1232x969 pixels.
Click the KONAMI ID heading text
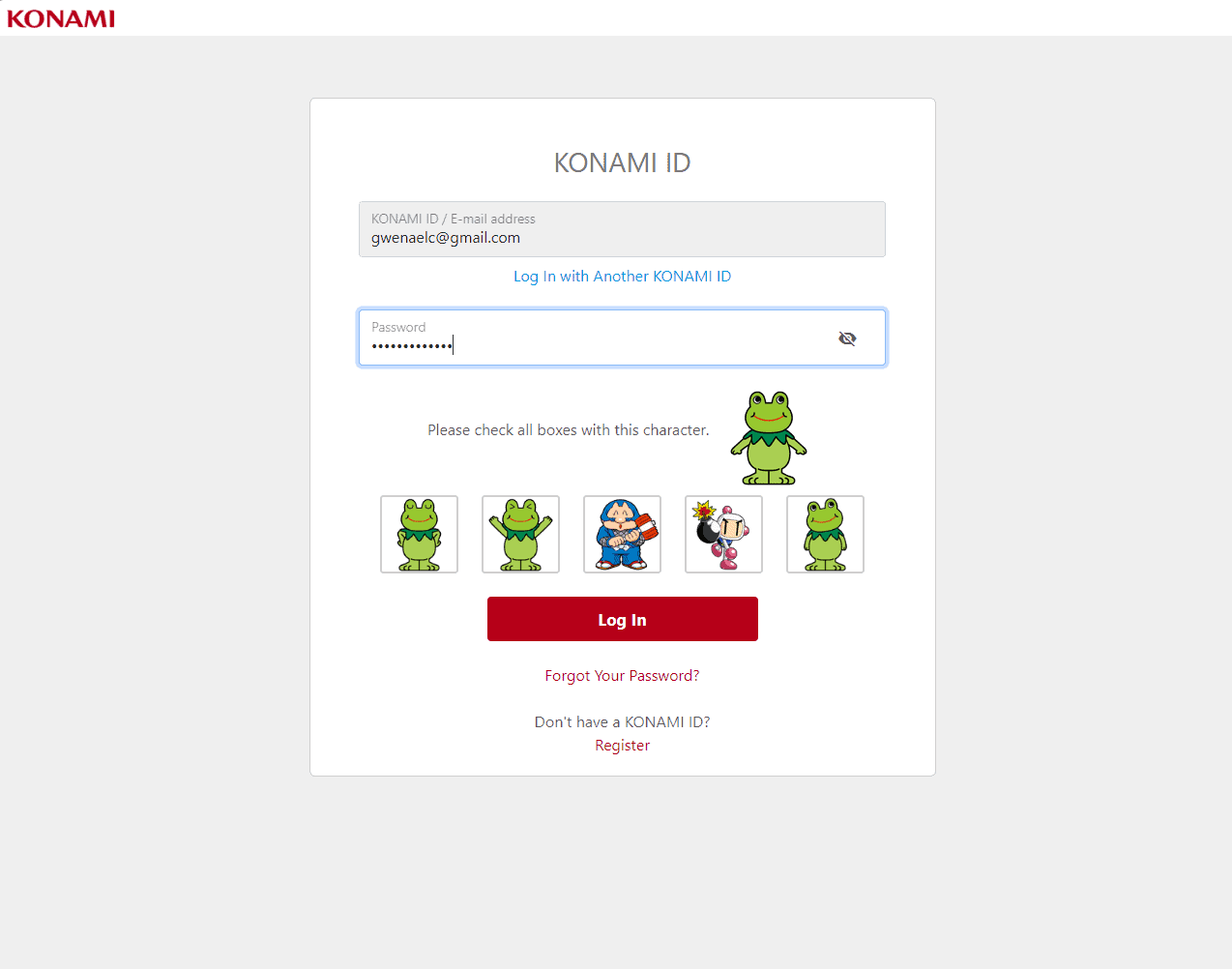(622, 162)
